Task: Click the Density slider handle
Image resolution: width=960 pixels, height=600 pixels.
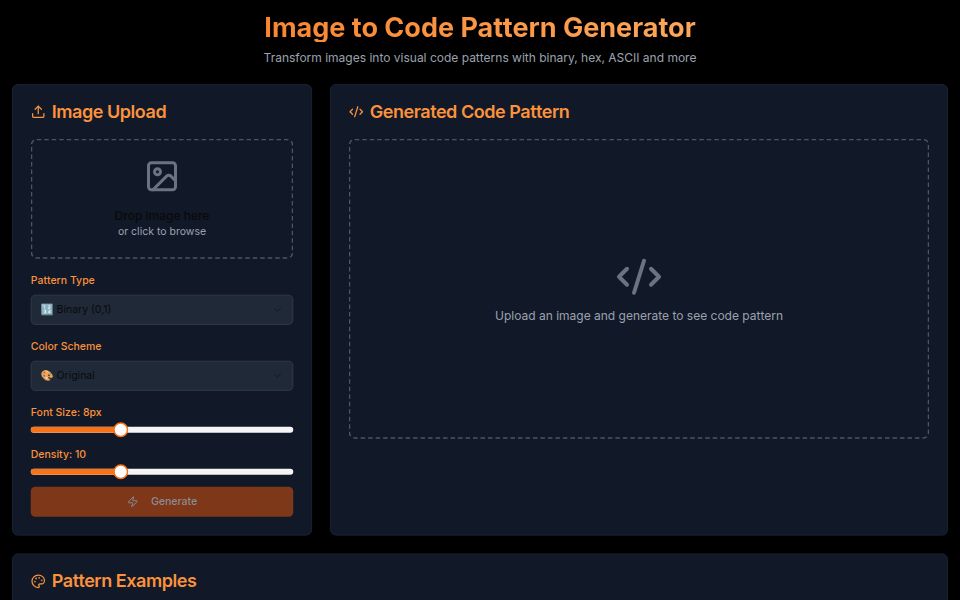Action: 121,471
